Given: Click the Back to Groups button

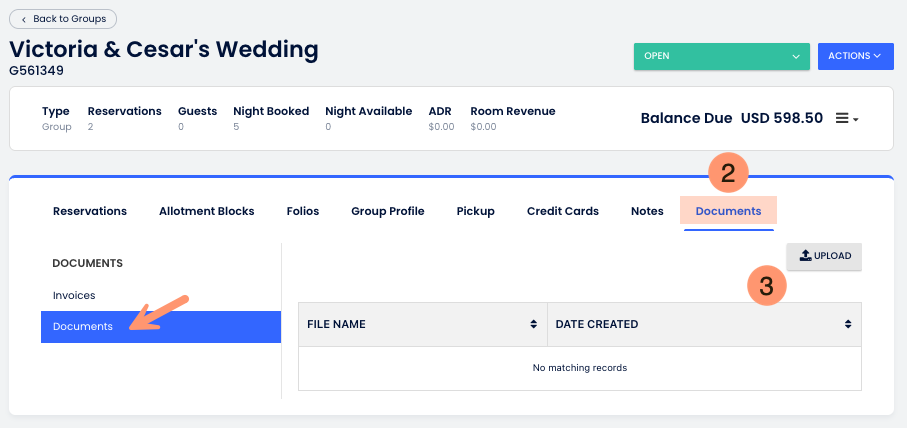Looking at the screenshot, I should [63, 19].
